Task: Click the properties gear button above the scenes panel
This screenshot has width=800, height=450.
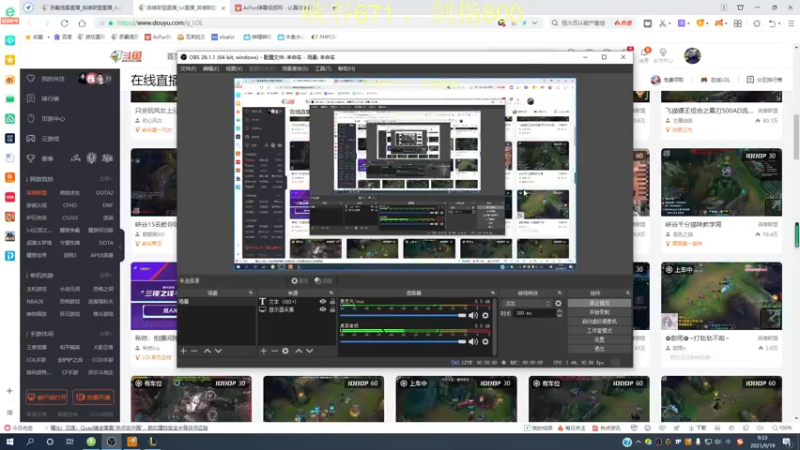Action: click(299, 281)
